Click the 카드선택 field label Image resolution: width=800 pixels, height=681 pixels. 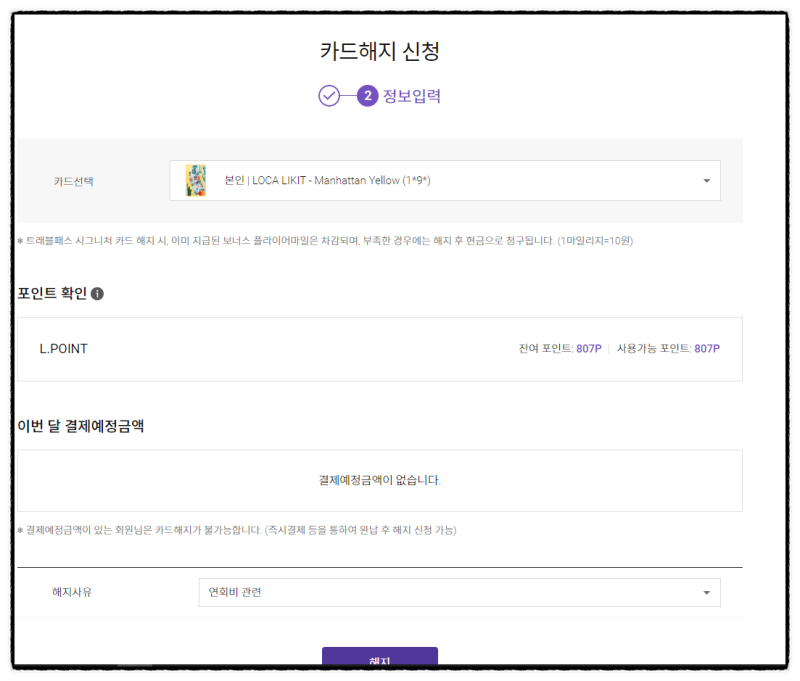pos(73,181)
